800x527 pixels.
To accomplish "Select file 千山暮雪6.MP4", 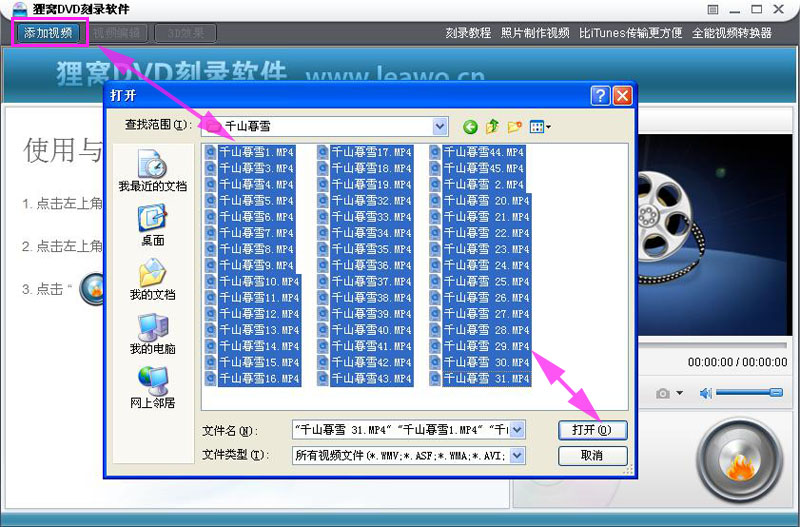I will [x=256, y=217].
